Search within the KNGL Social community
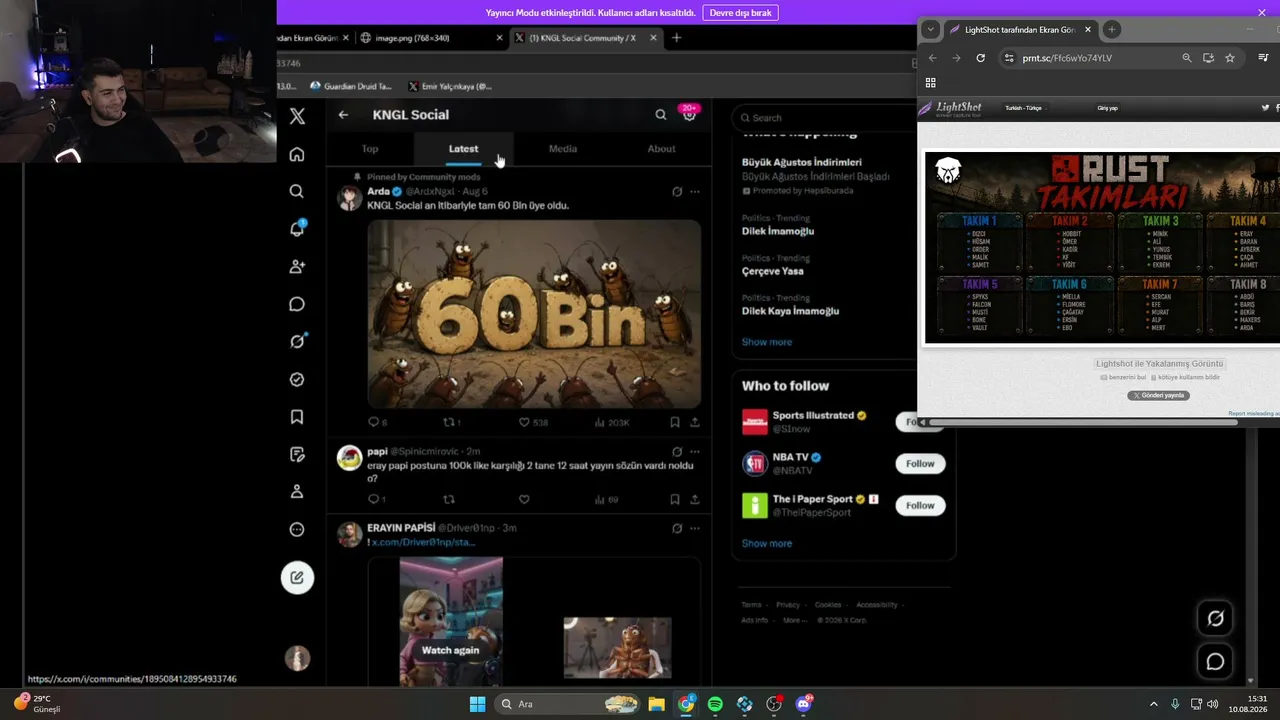The image size is (1280, 720). click(661, 115)
